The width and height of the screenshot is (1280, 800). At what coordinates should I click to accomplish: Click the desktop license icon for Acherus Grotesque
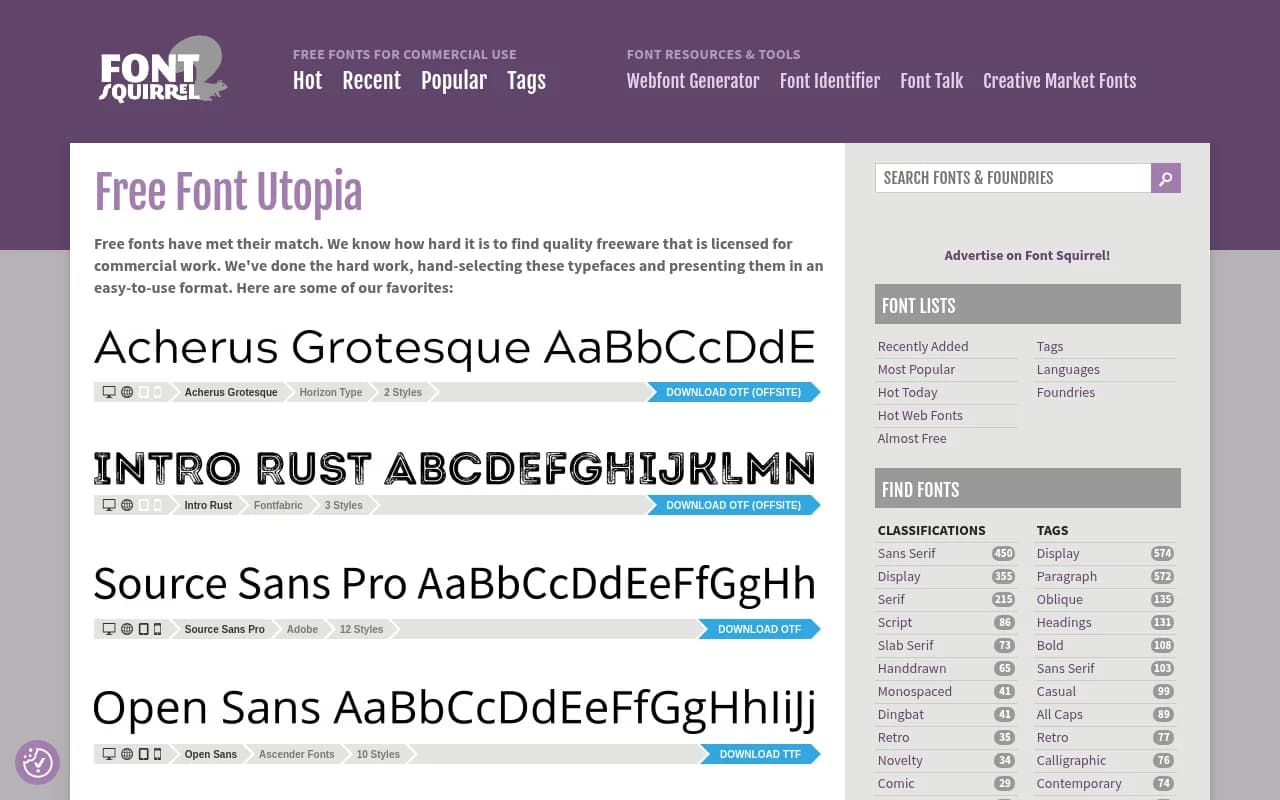[x=109, y=392]
